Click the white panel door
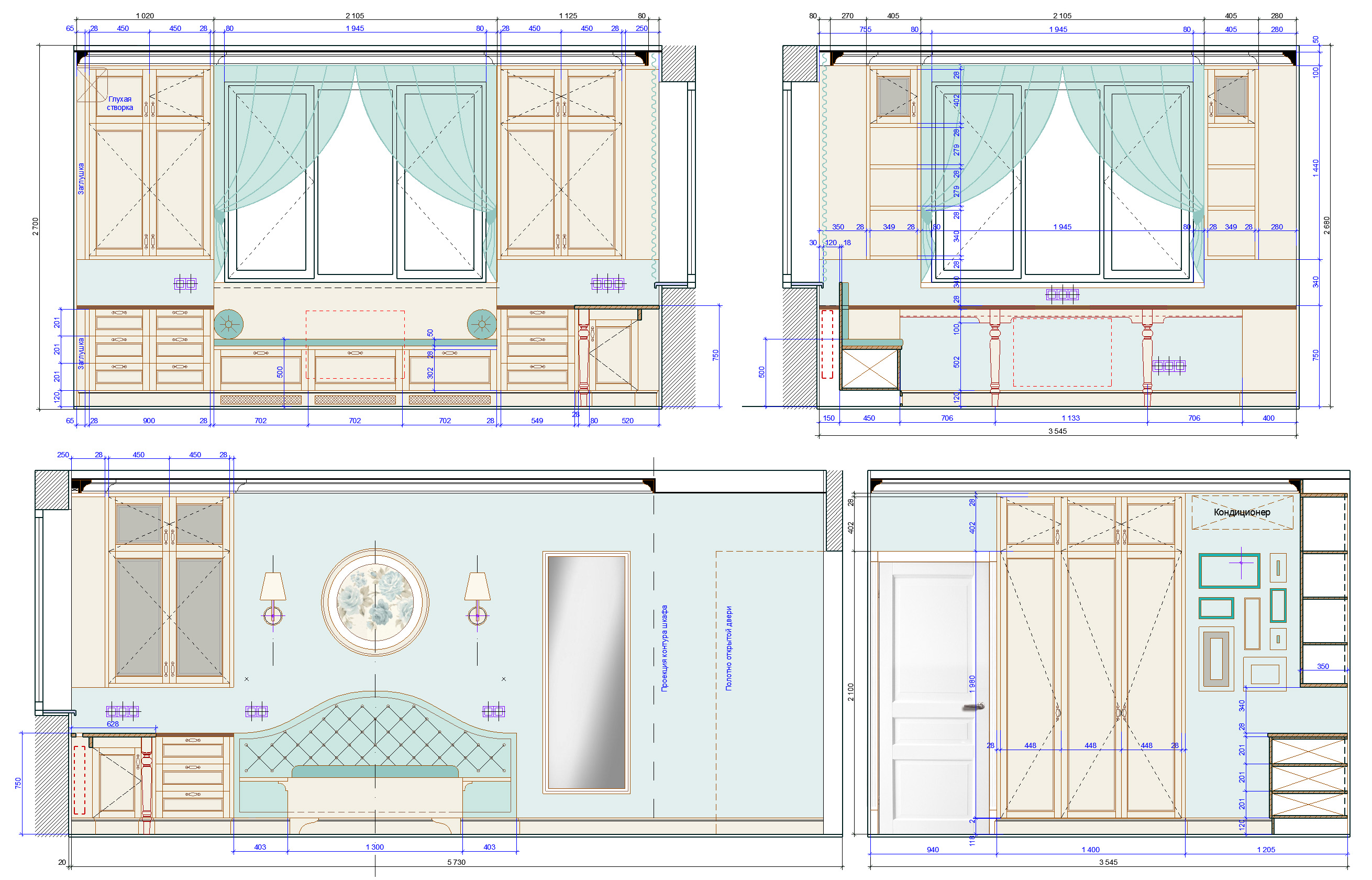This screenshot has height=880, width=1372. [932, 697]
